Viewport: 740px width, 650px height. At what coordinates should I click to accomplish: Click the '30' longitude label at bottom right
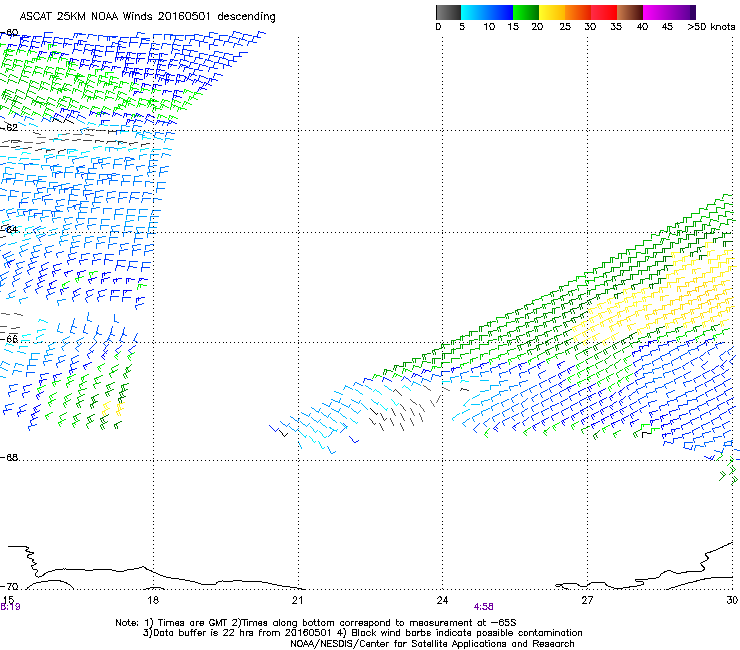(732, 600)
